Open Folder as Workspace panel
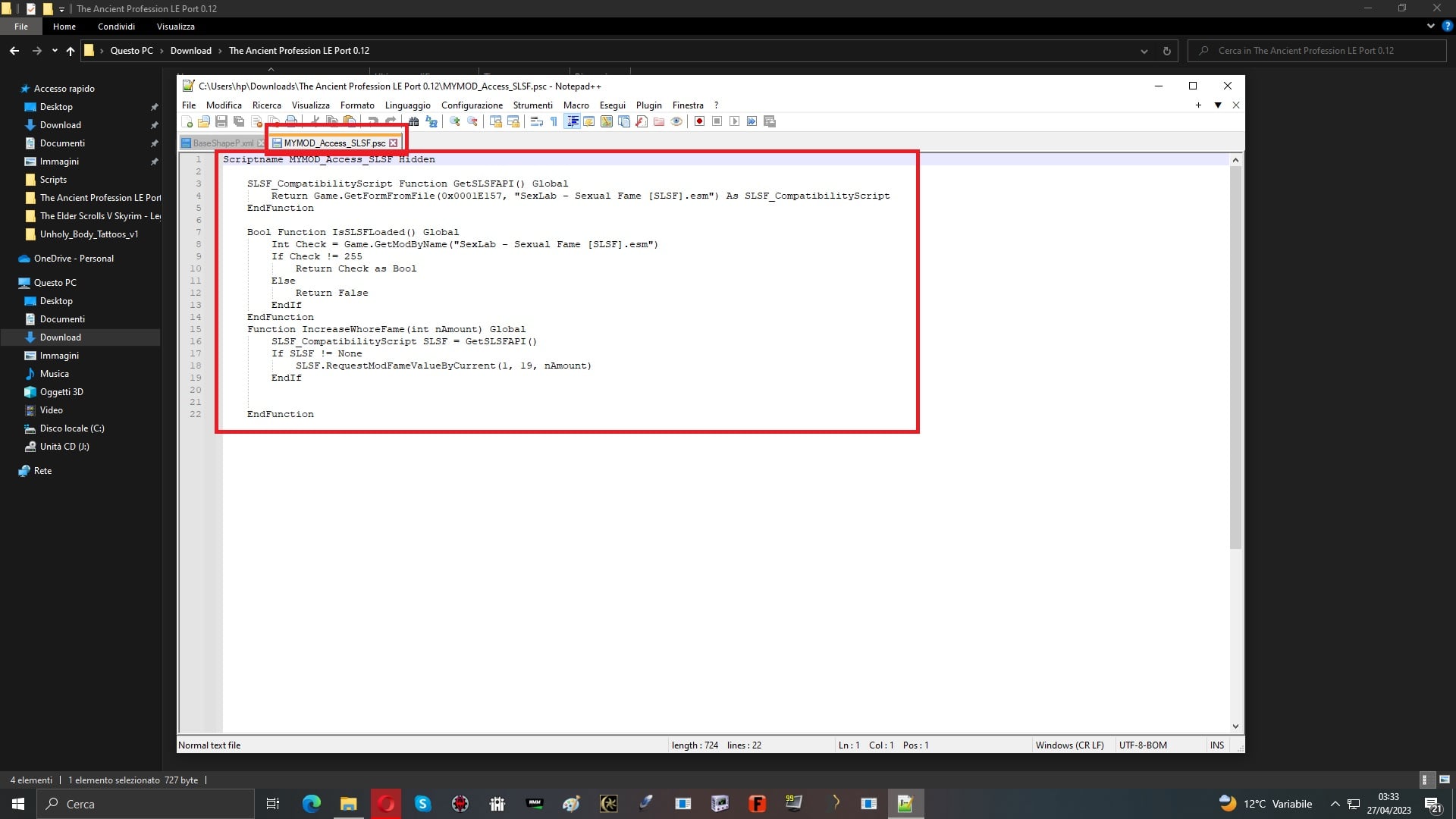The height and width of the screenshot is (819, 1456). point(659,121)
